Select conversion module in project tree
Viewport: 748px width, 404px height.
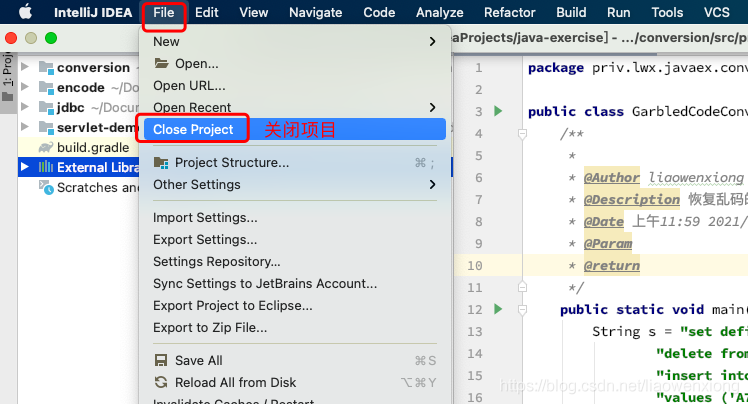[93, 67]
